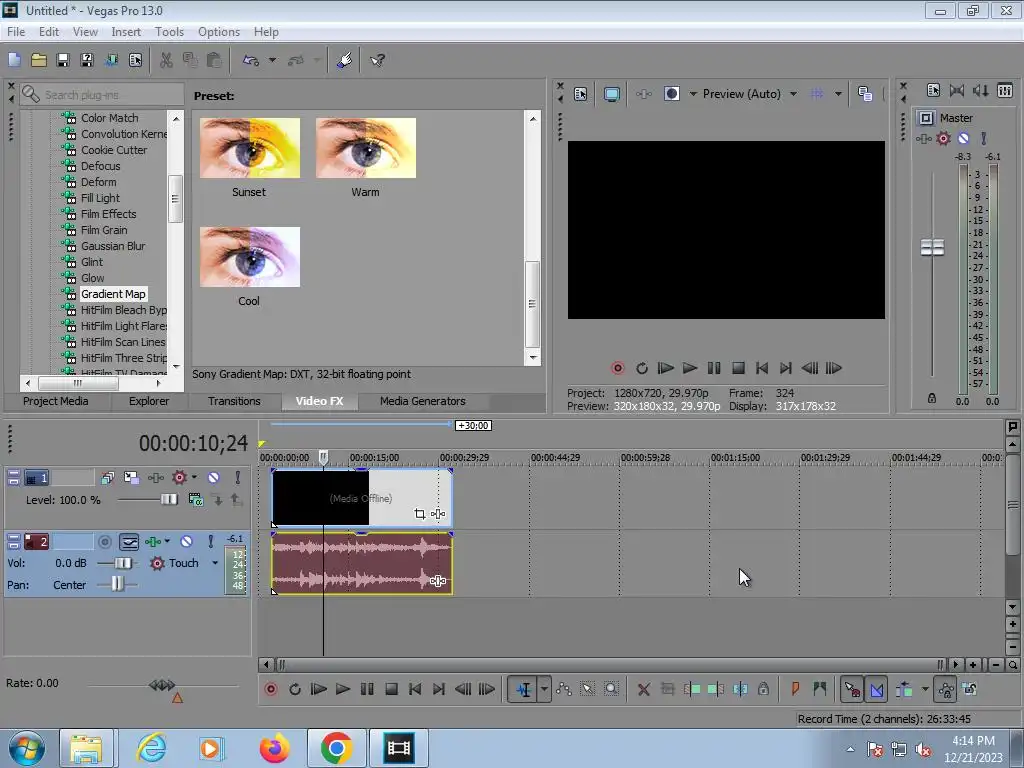
Task: Choose the Sunset preset thumbnail
Action: point(249,148)
